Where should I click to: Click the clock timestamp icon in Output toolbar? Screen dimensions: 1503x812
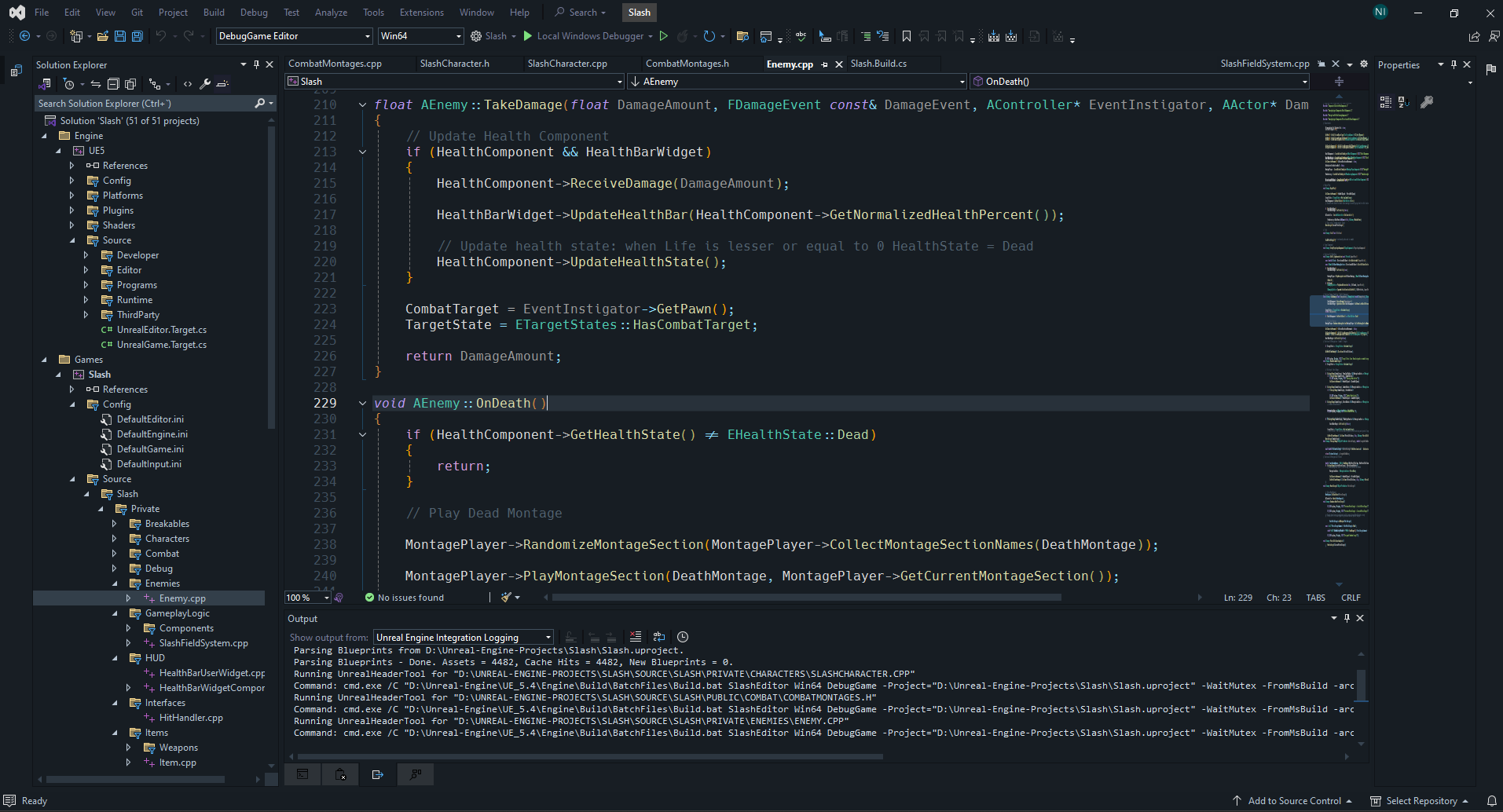pos(683,637)
